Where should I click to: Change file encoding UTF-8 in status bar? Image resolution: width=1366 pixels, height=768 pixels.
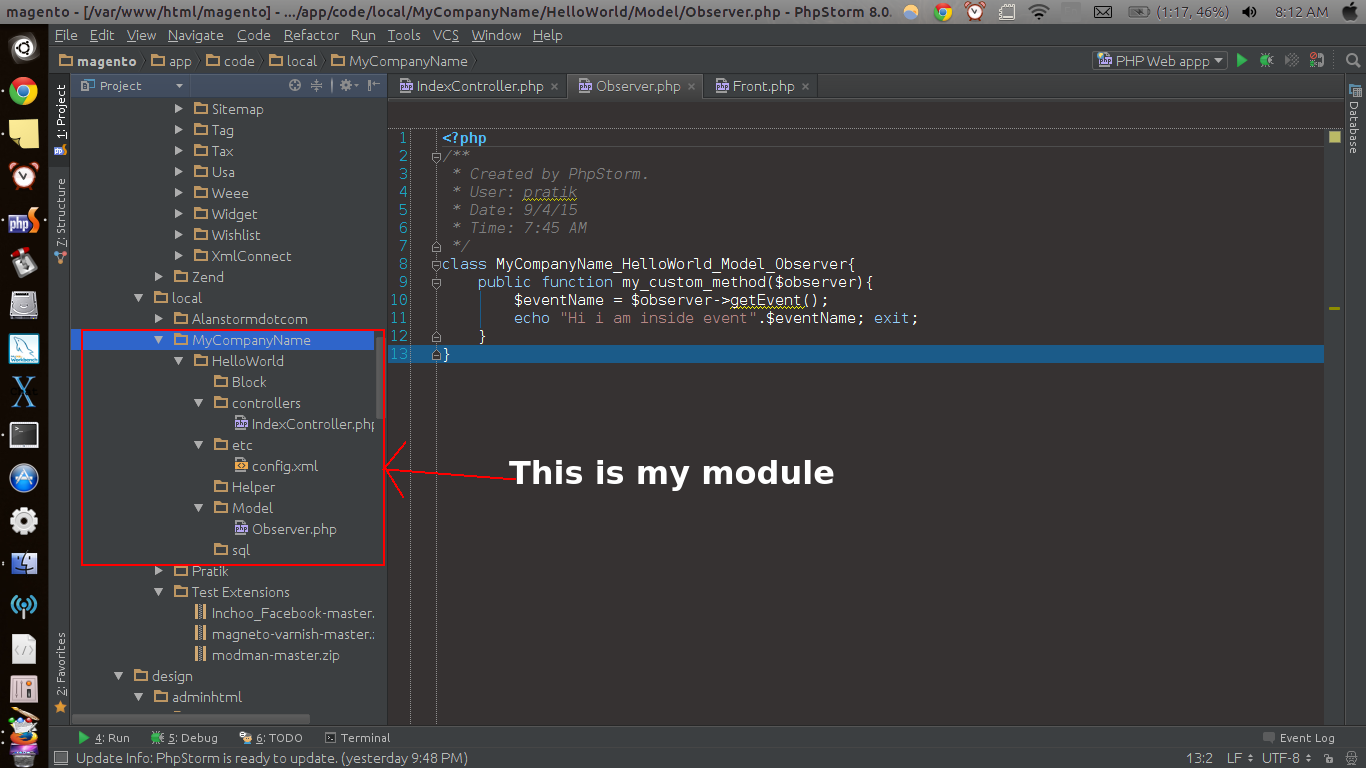pos(1286,759)
